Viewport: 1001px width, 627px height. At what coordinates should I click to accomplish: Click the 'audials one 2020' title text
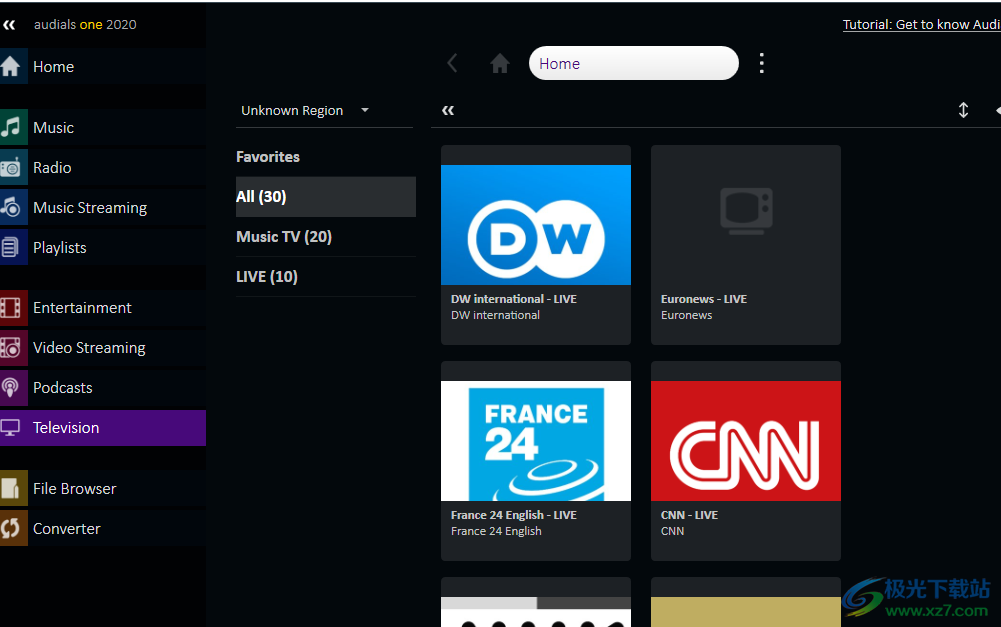pos(85,24)
